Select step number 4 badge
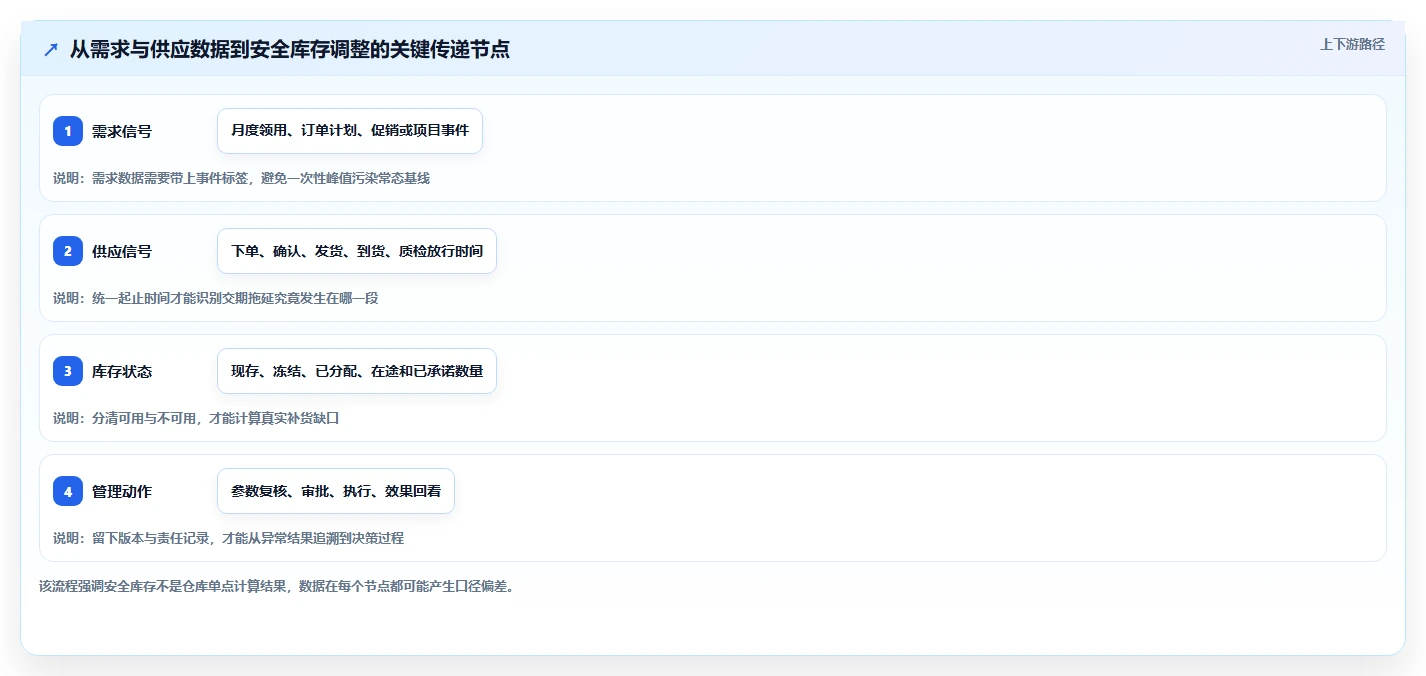 coord(68,491)
